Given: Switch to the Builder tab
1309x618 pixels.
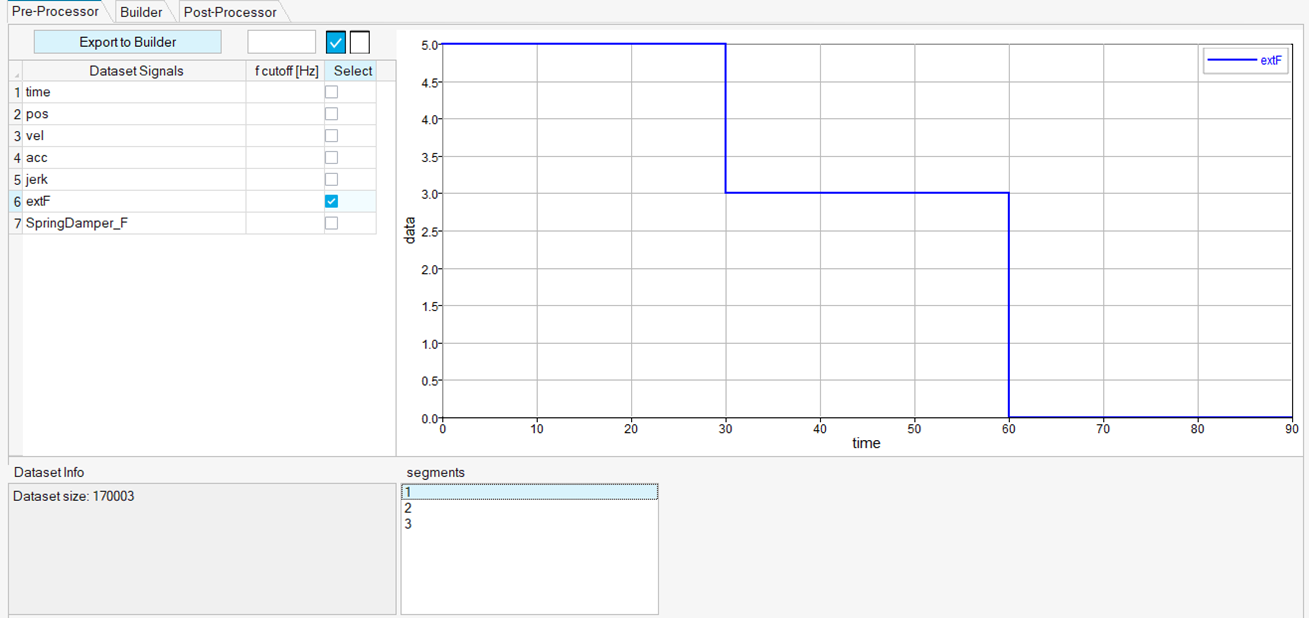Looking at the screenshot, I should click(141, 12).
